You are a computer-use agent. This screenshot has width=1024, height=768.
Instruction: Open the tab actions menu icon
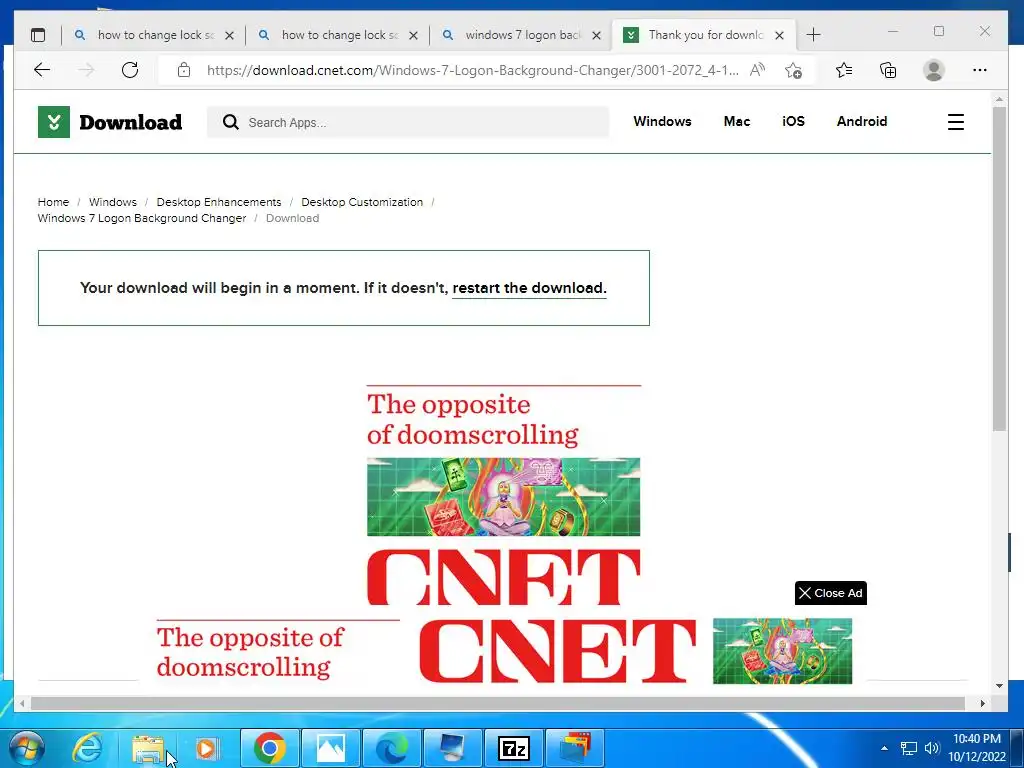[39, 35]
